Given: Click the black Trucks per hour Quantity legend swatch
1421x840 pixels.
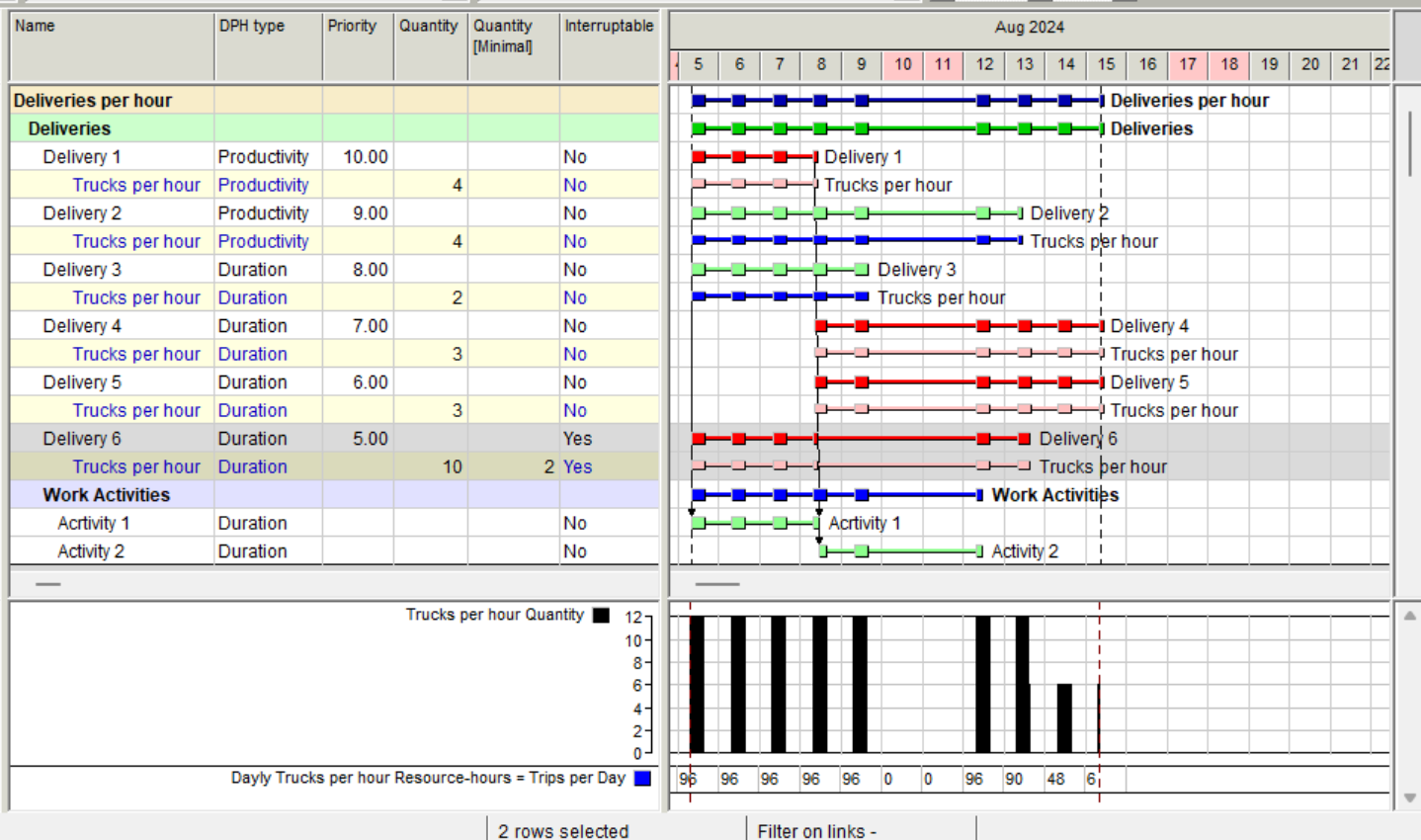Looking at the screenshot, I should point(601,615).
